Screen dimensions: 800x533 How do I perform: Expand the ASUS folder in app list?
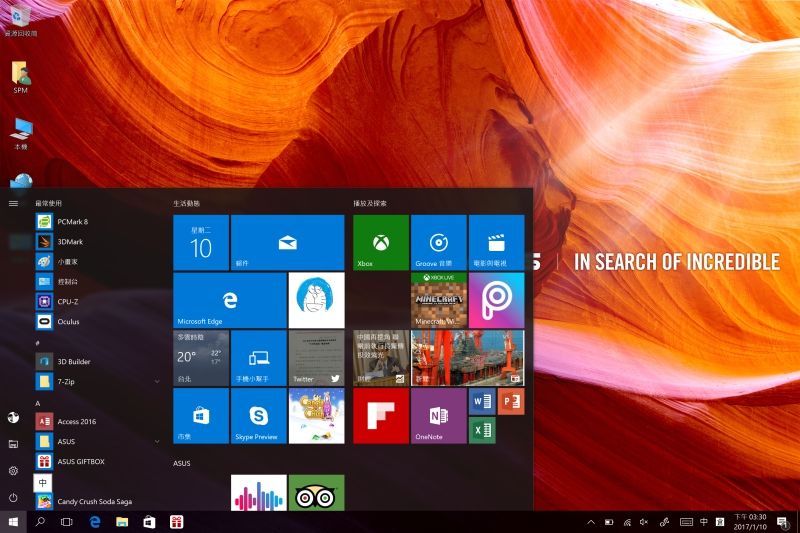157,441
